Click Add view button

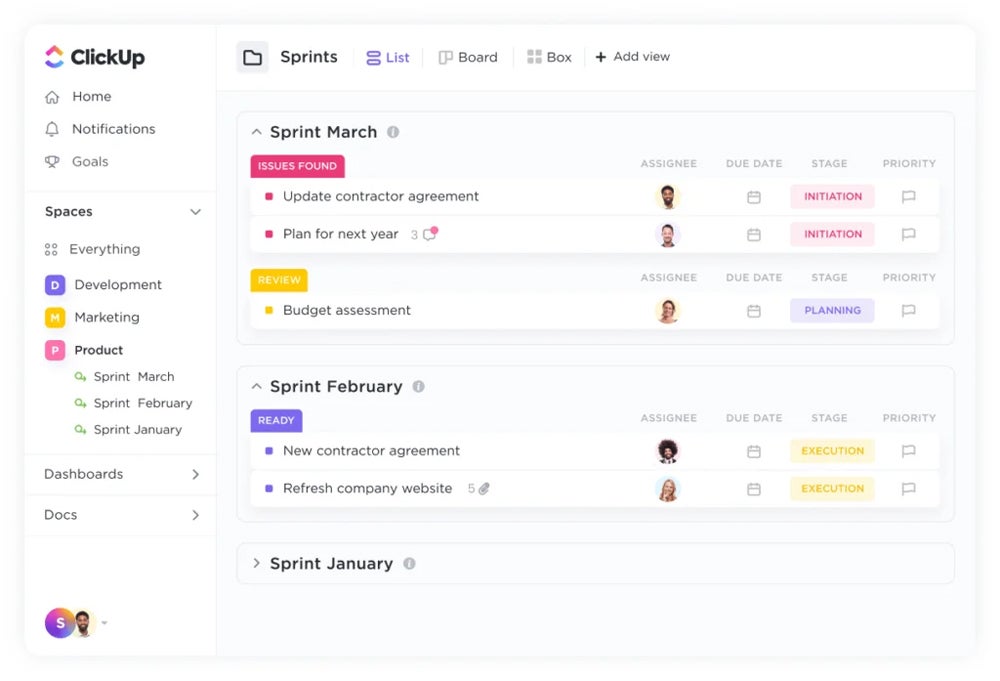[633, 57]
